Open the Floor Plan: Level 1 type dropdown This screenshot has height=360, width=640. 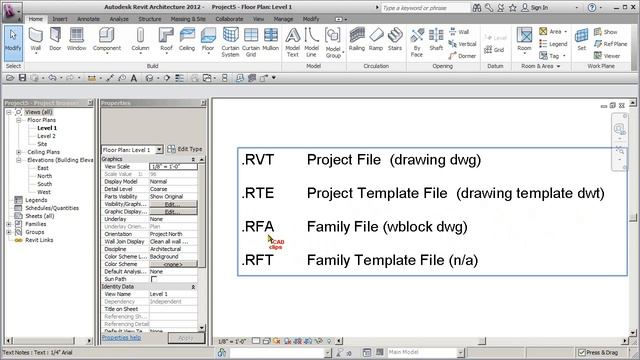click(x=159, y=149)
